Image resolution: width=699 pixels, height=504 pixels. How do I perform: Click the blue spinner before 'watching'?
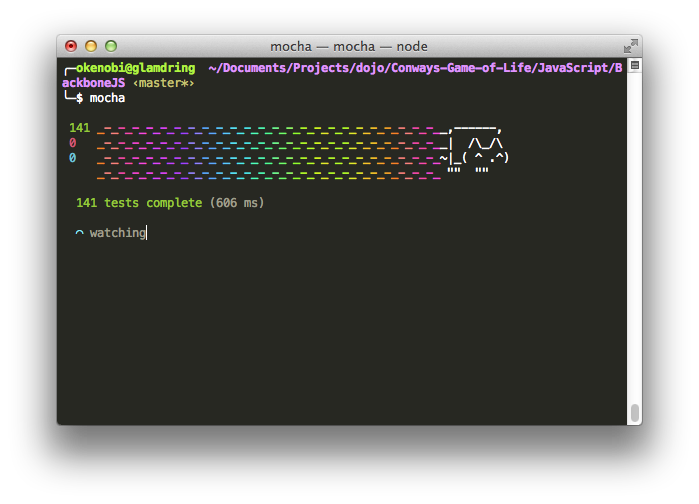point(79,233)
